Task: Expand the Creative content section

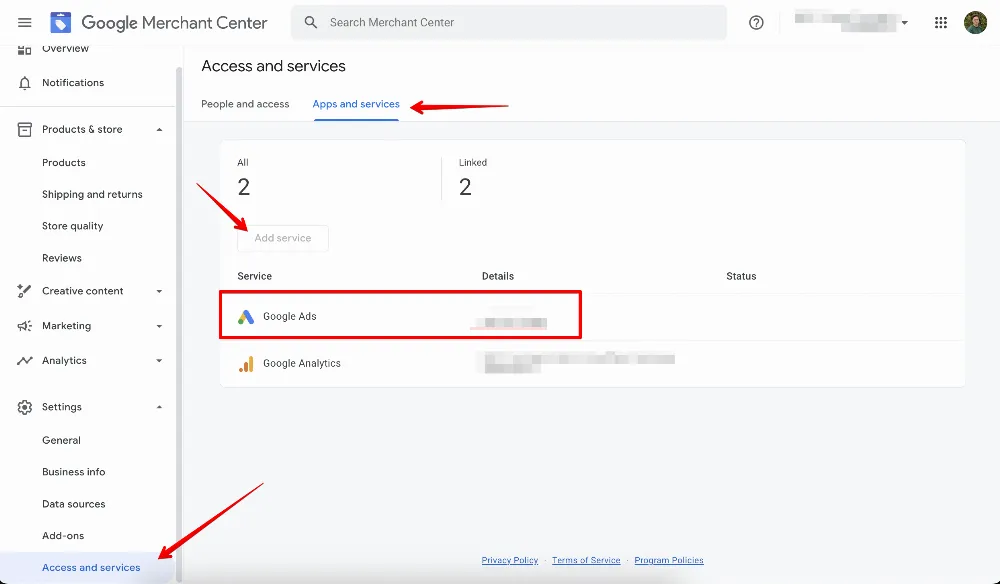Action: (x=159, y=291)
